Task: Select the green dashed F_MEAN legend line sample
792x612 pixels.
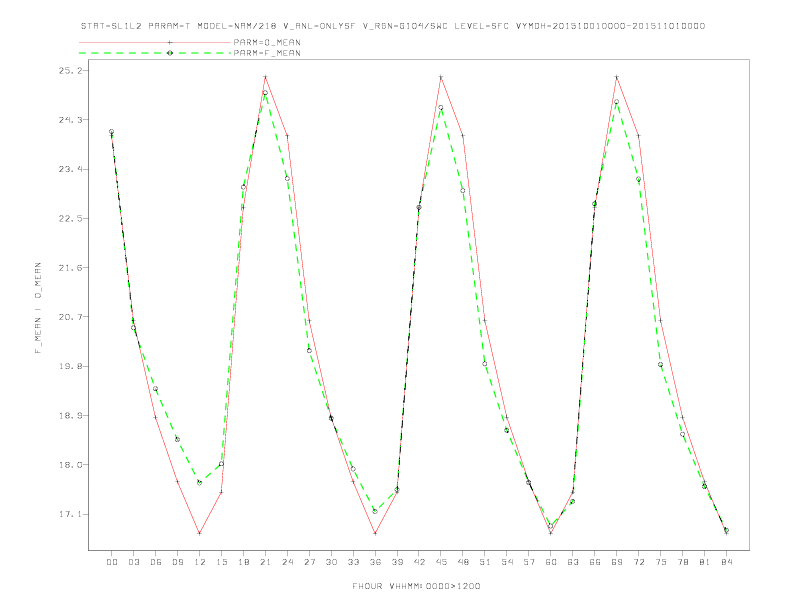Action: coord(155,53)
